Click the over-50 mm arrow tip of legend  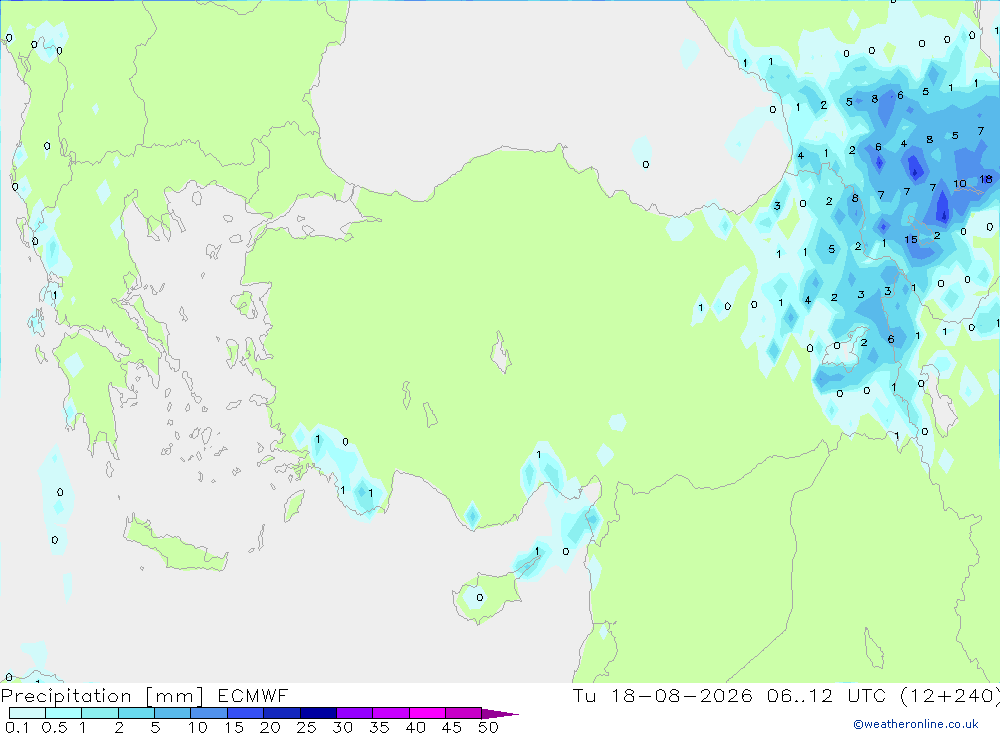[x=500, y=713]
